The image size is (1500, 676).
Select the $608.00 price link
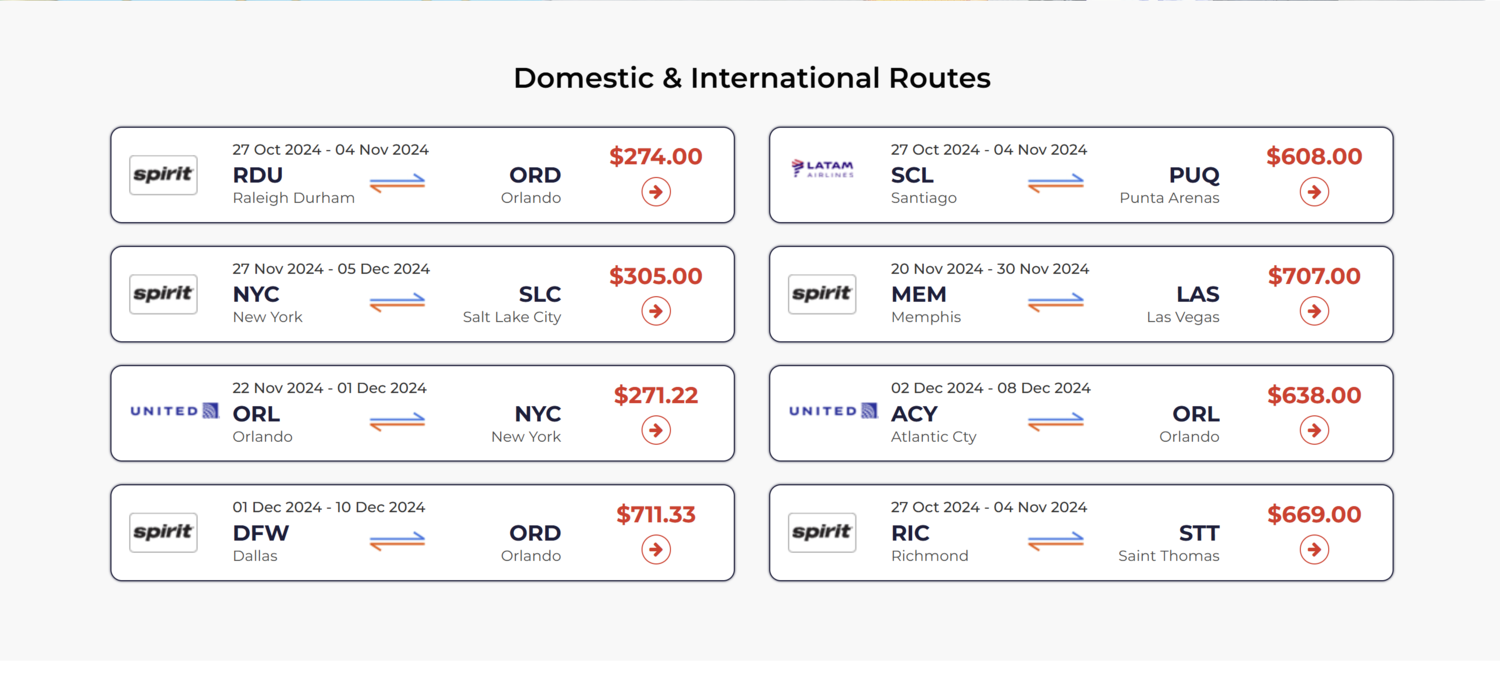pyautogui.click(x=1314, y=156)
